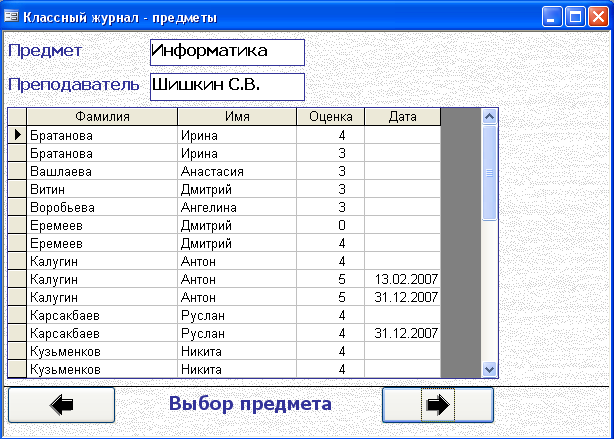Maximize the Классный журнал window
614x439 pixels.
575,17
